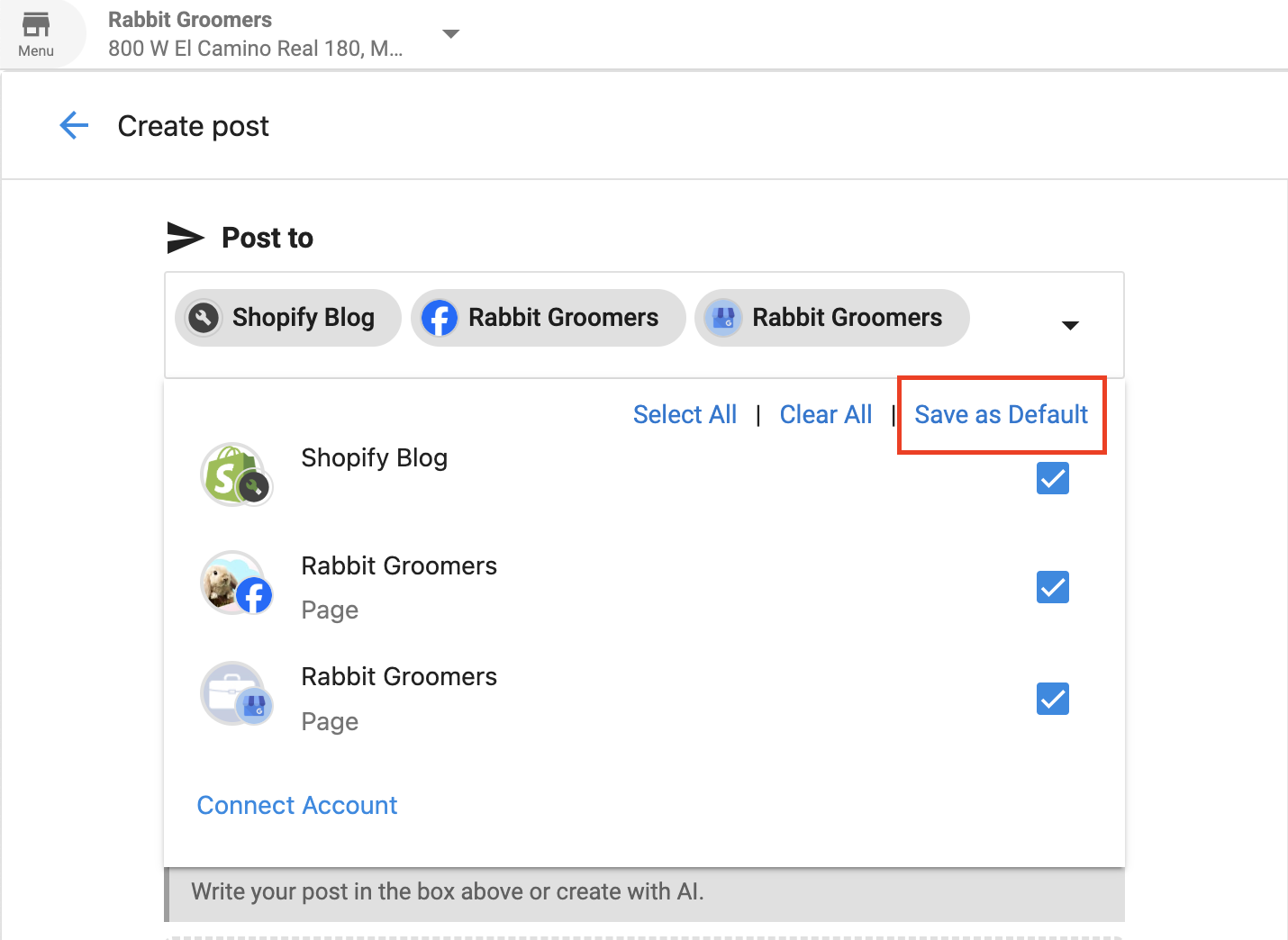This screenshot has height=940, width=1288.
Task: Click the Shopify Blog profile avatar in the list
Action: point(236,475)
